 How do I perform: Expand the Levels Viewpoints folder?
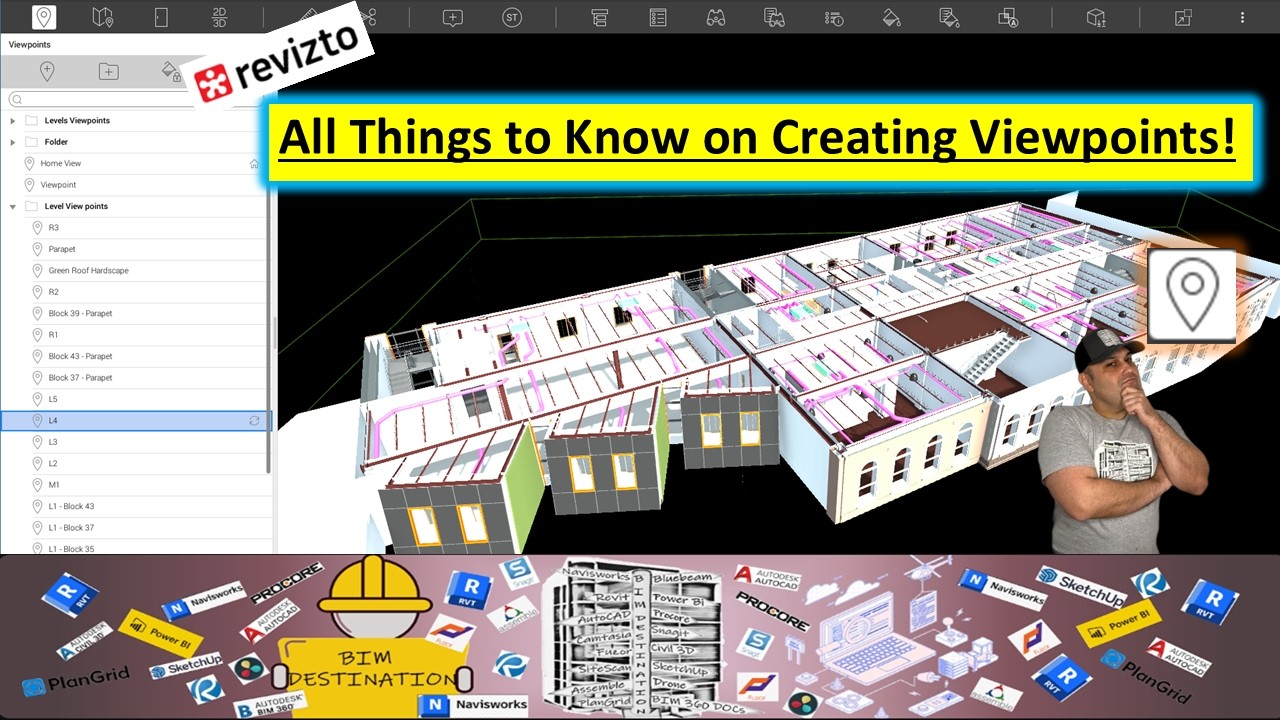point(13,121)
